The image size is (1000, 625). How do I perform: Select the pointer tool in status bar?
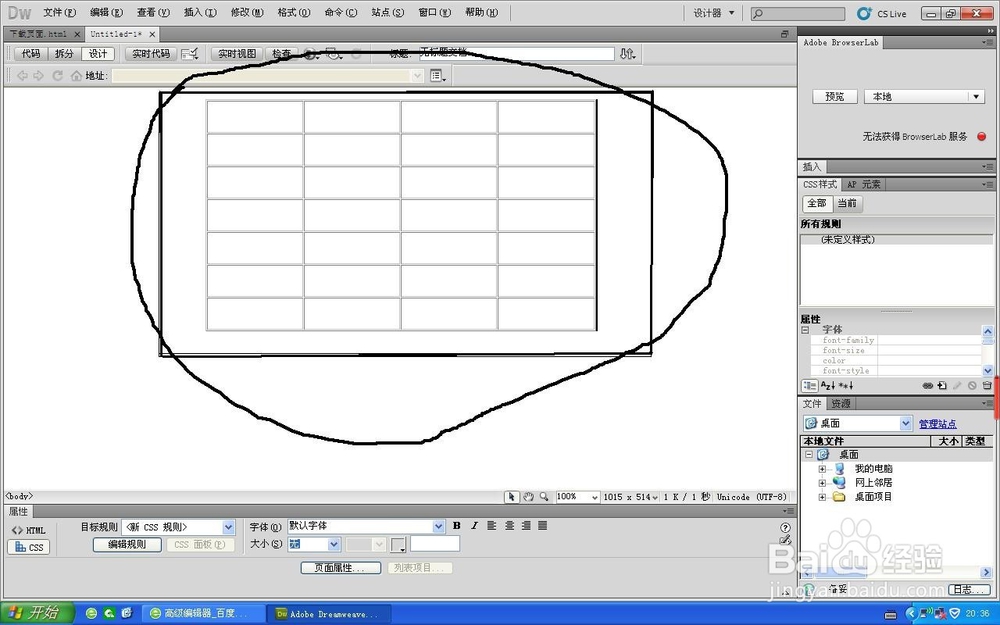(511, 497)
